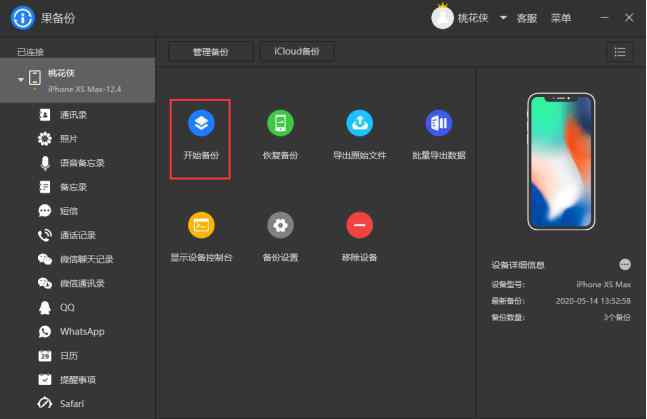Viewport: 647px width, 419px height.
Task: Open the iCloud备份 tab
Action: point(297,52)
